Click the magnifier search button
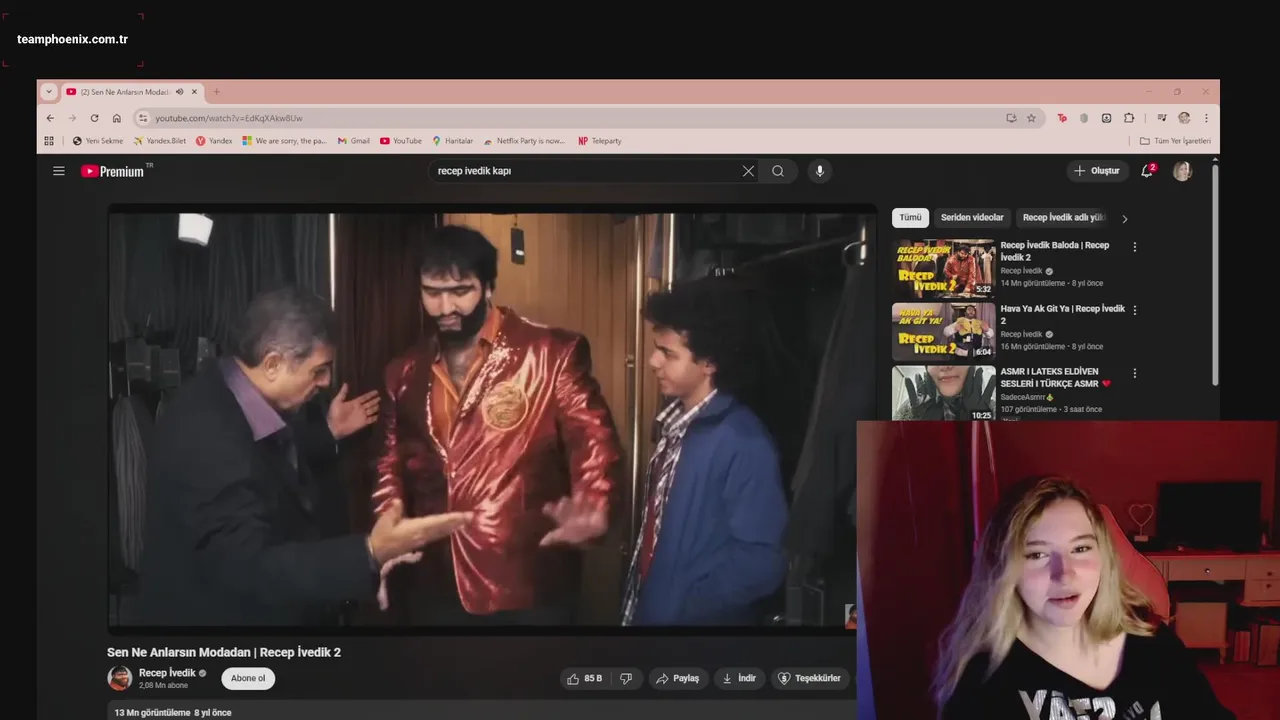The height and width of the screenshot is (720, 1280). point(778,171)
